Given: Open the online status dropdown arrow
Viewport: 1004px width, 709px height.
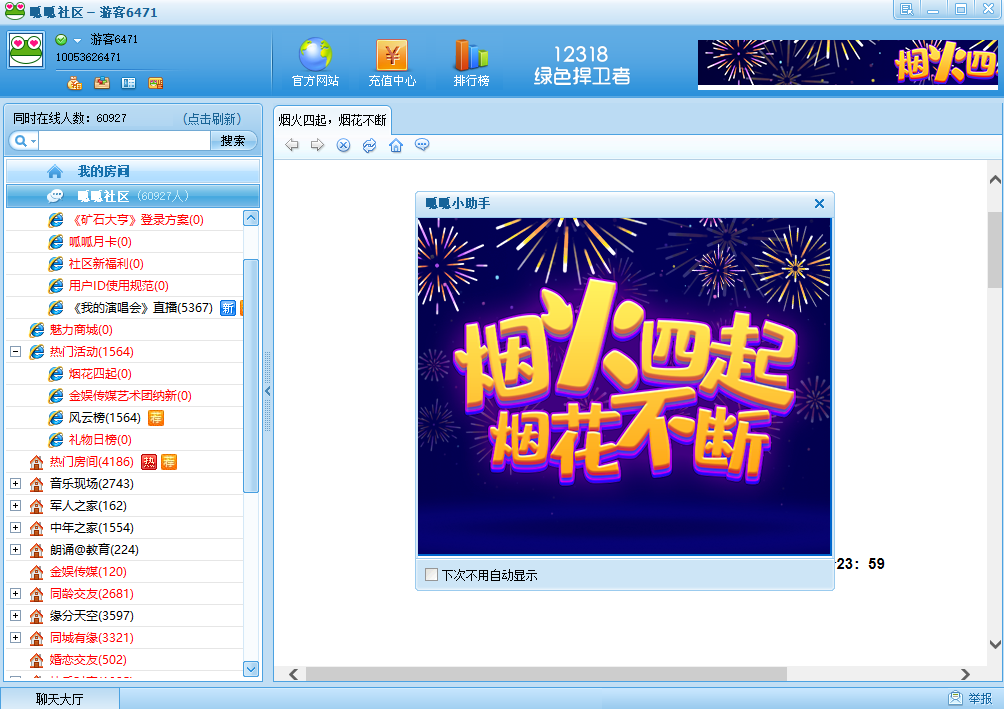Looking at the screenshot, I should (77, 40).
